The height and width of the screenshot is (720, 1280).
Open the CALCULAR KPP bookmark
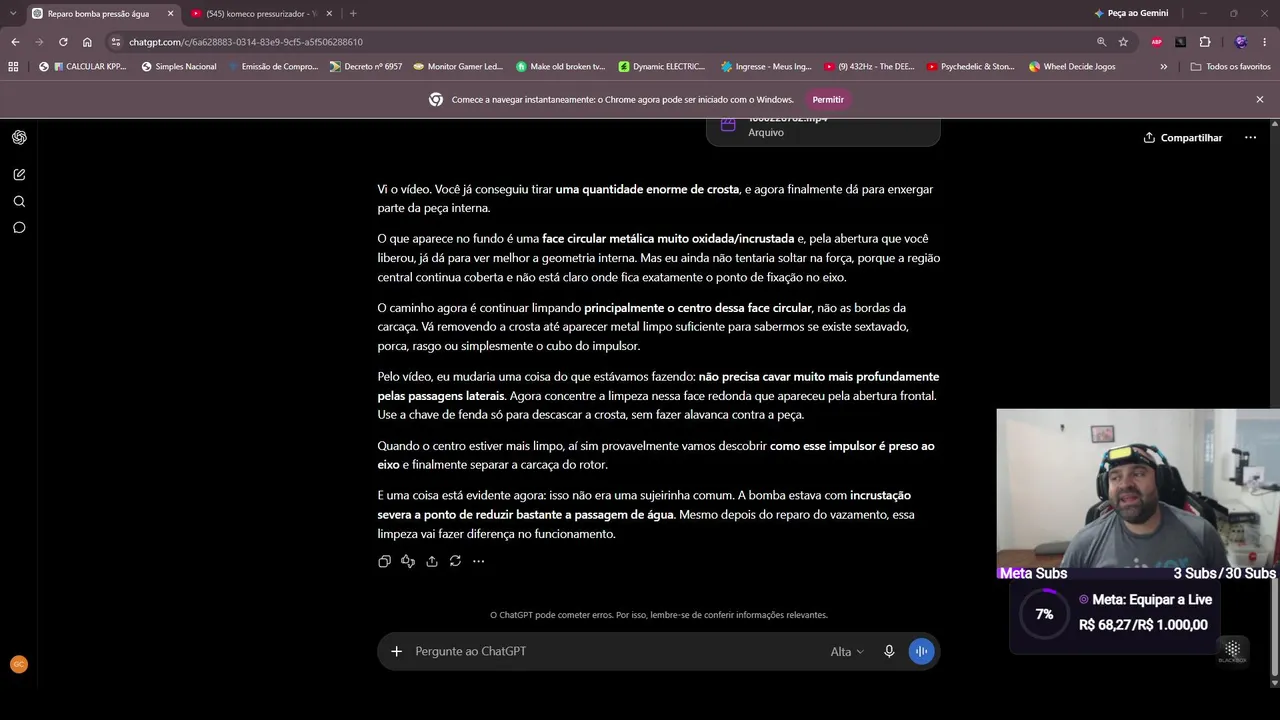tap(83, 67)
